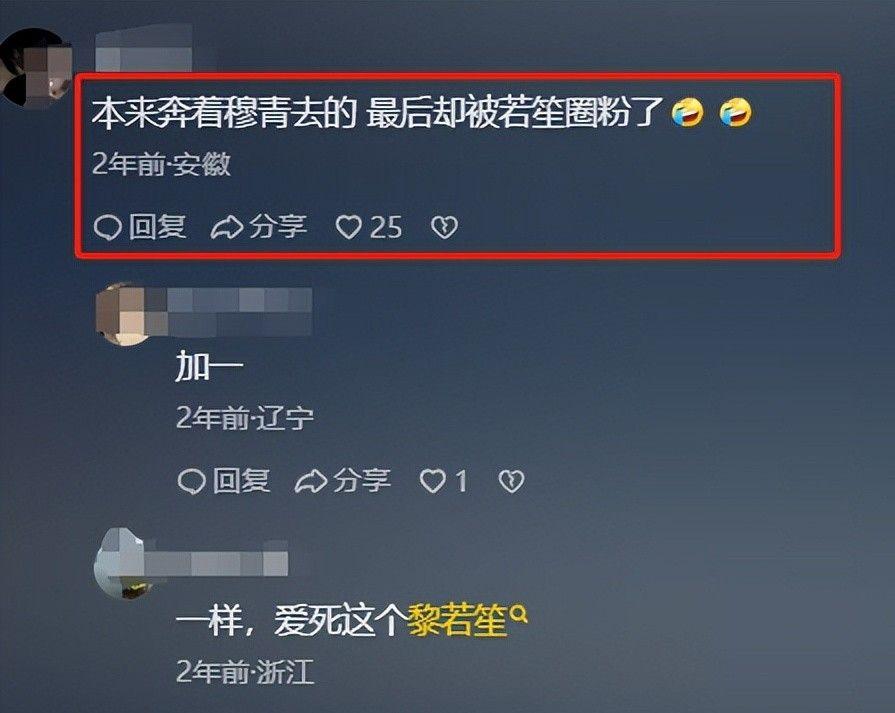Image resolution: width=895 pixels, height=713 pixels.
Task: Click the broken heart dislike on the 安徽 comment
Action: click(x=444, y=227)
